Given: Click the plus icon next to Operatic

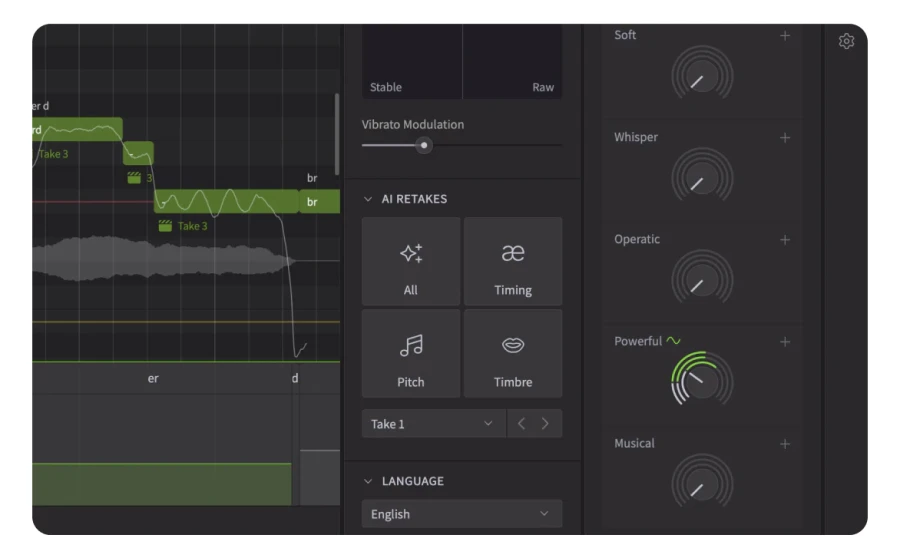Looking at the screenshot, I should (785, 240).
